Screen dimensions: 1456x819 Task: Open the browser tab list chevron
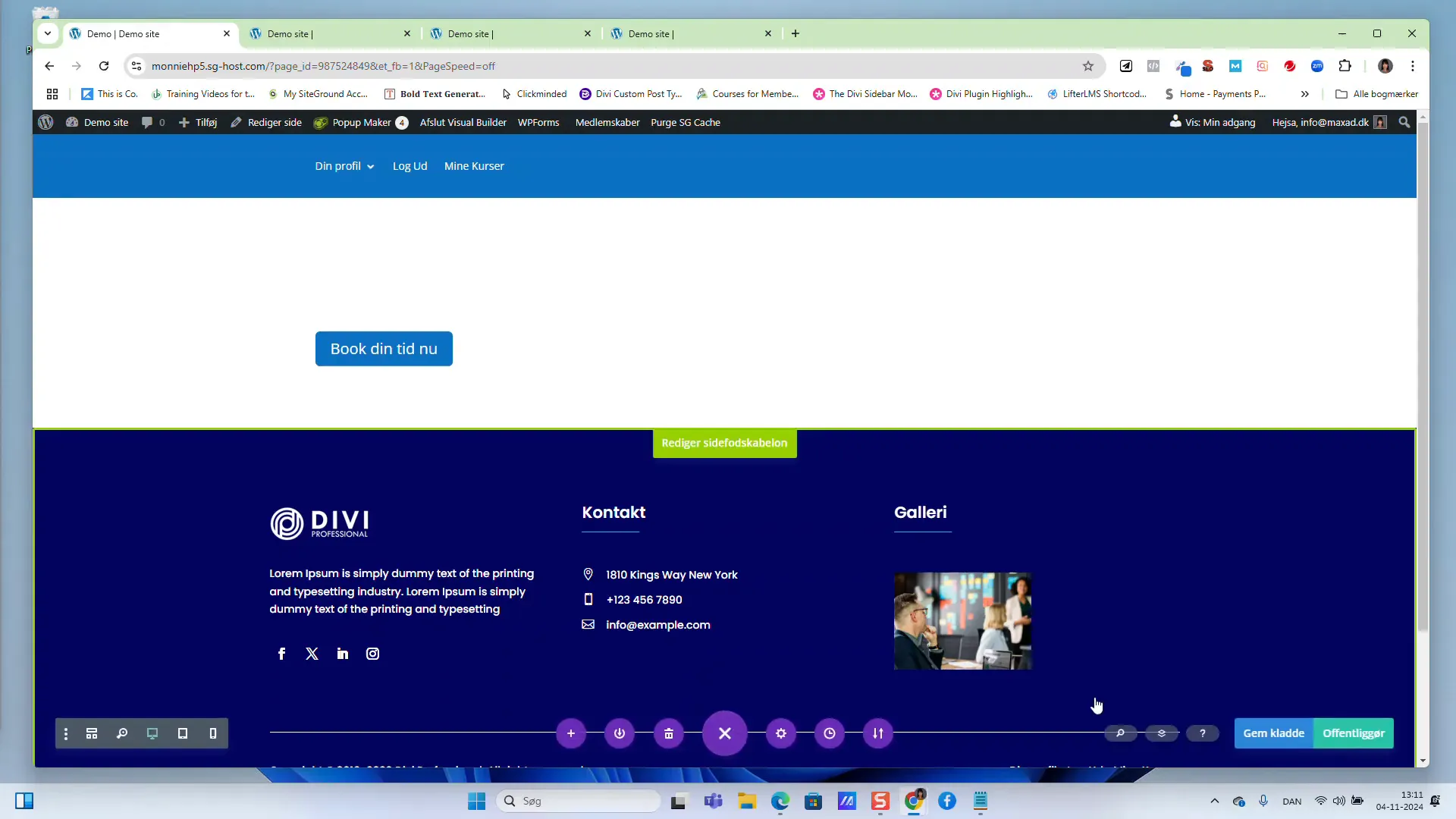pos(48,33)
